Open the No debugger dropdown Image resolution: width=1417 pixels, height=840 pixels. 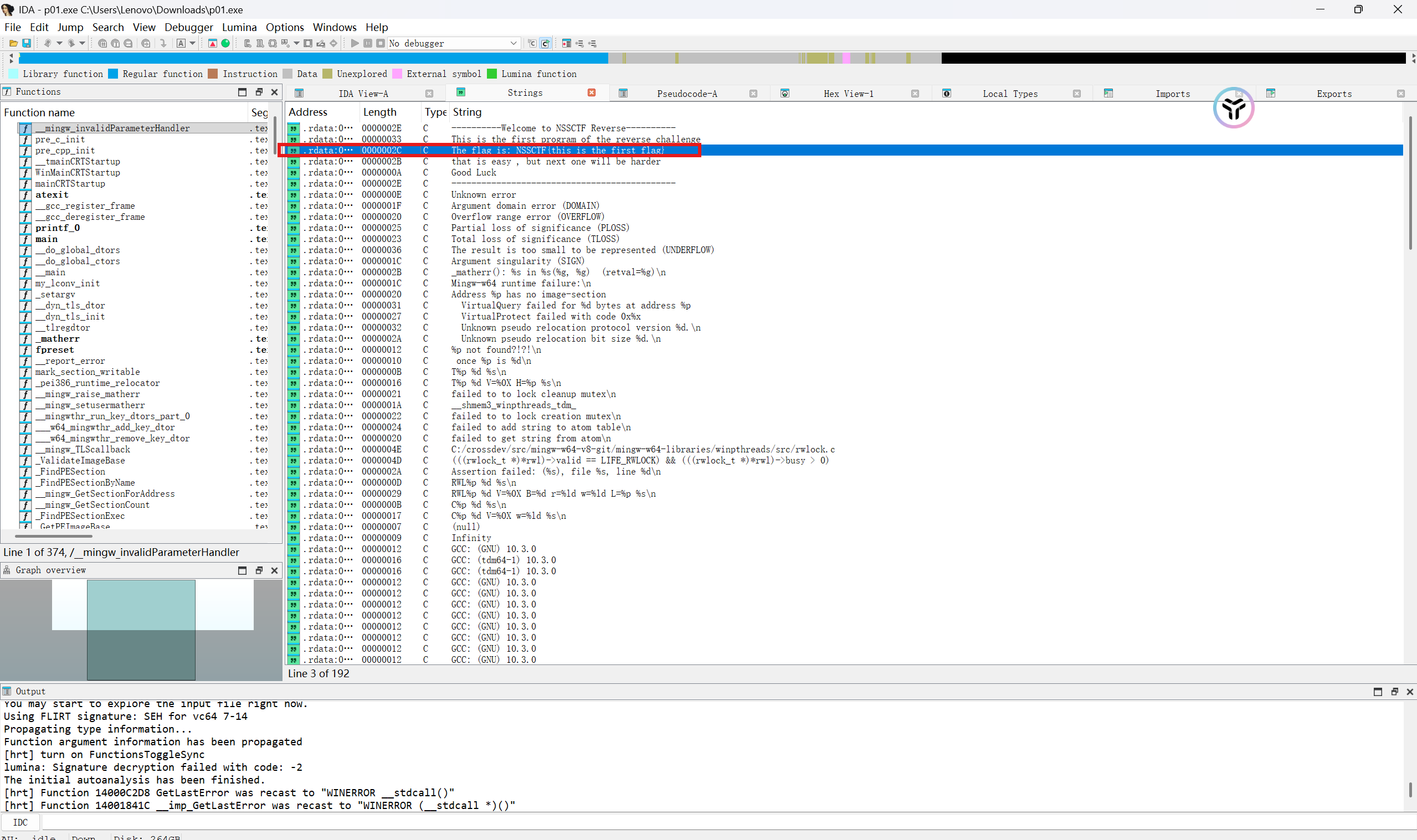[513, 43]
